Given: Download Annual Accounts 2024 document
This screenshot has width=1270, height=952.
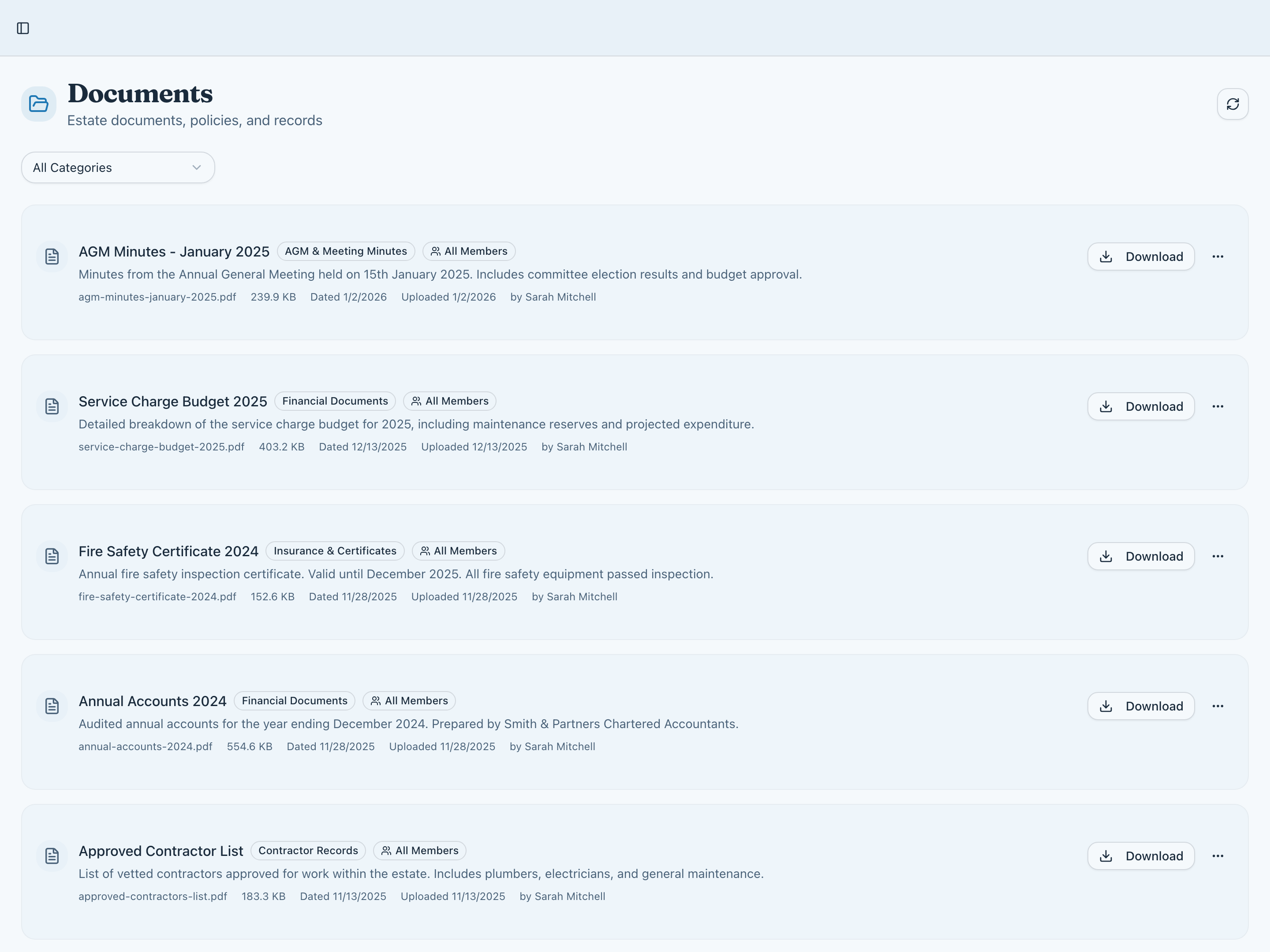Looking at the screenshot, I should [1140, 706].
